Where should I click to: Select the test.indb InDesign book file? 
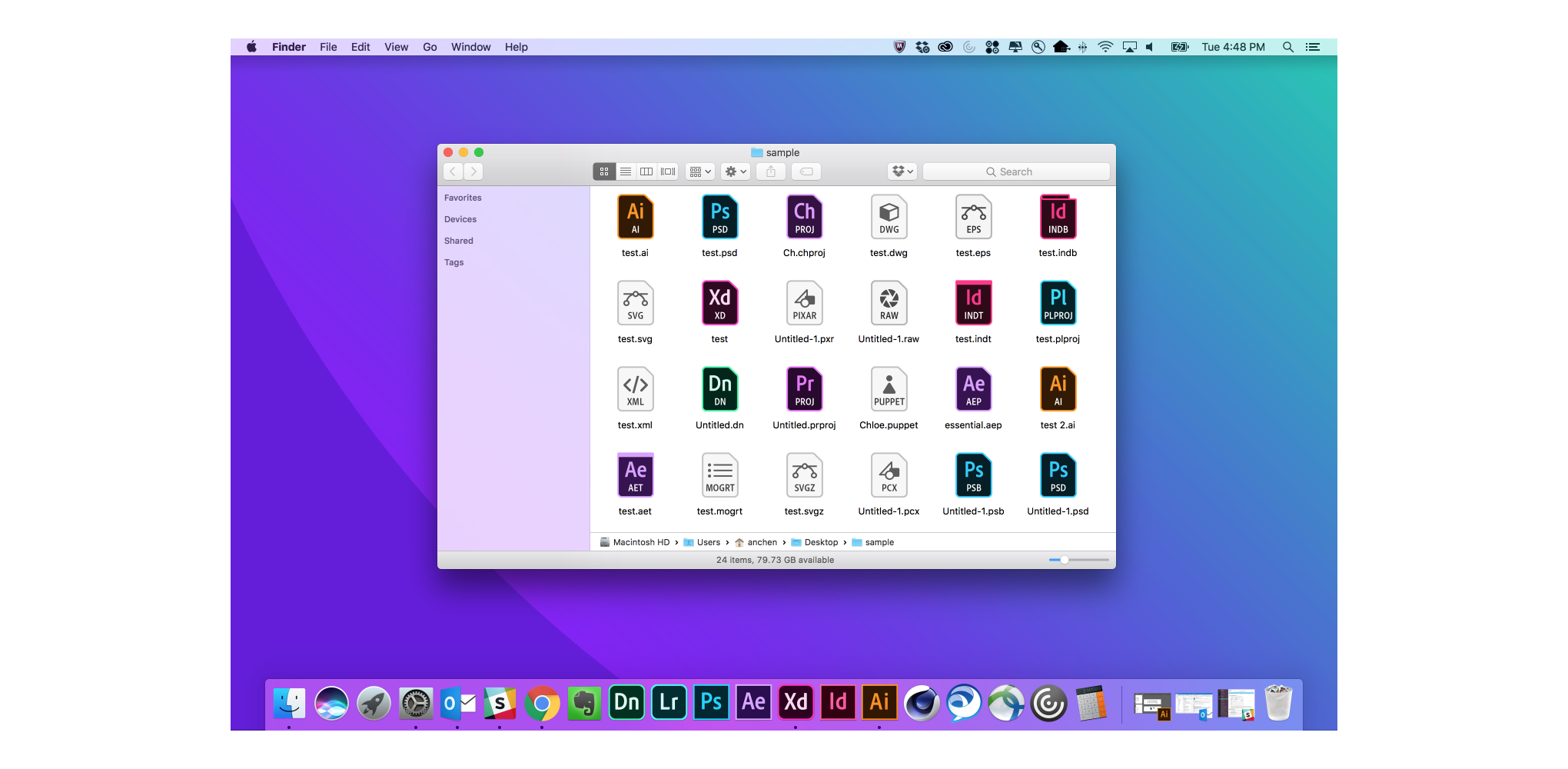(x=1058, y=217)
